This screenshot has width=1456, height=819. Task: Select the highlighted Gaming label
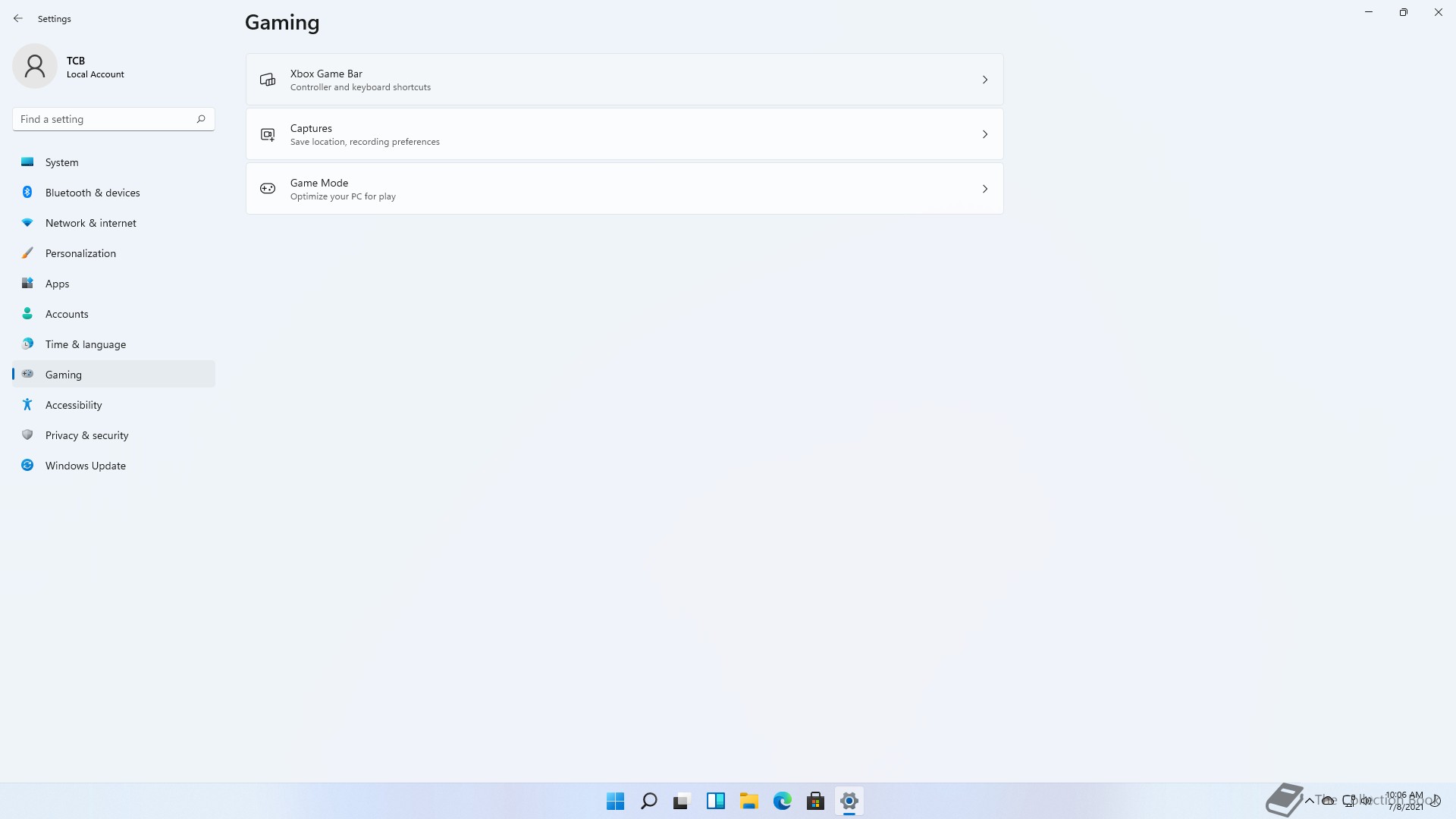point(64,375)
